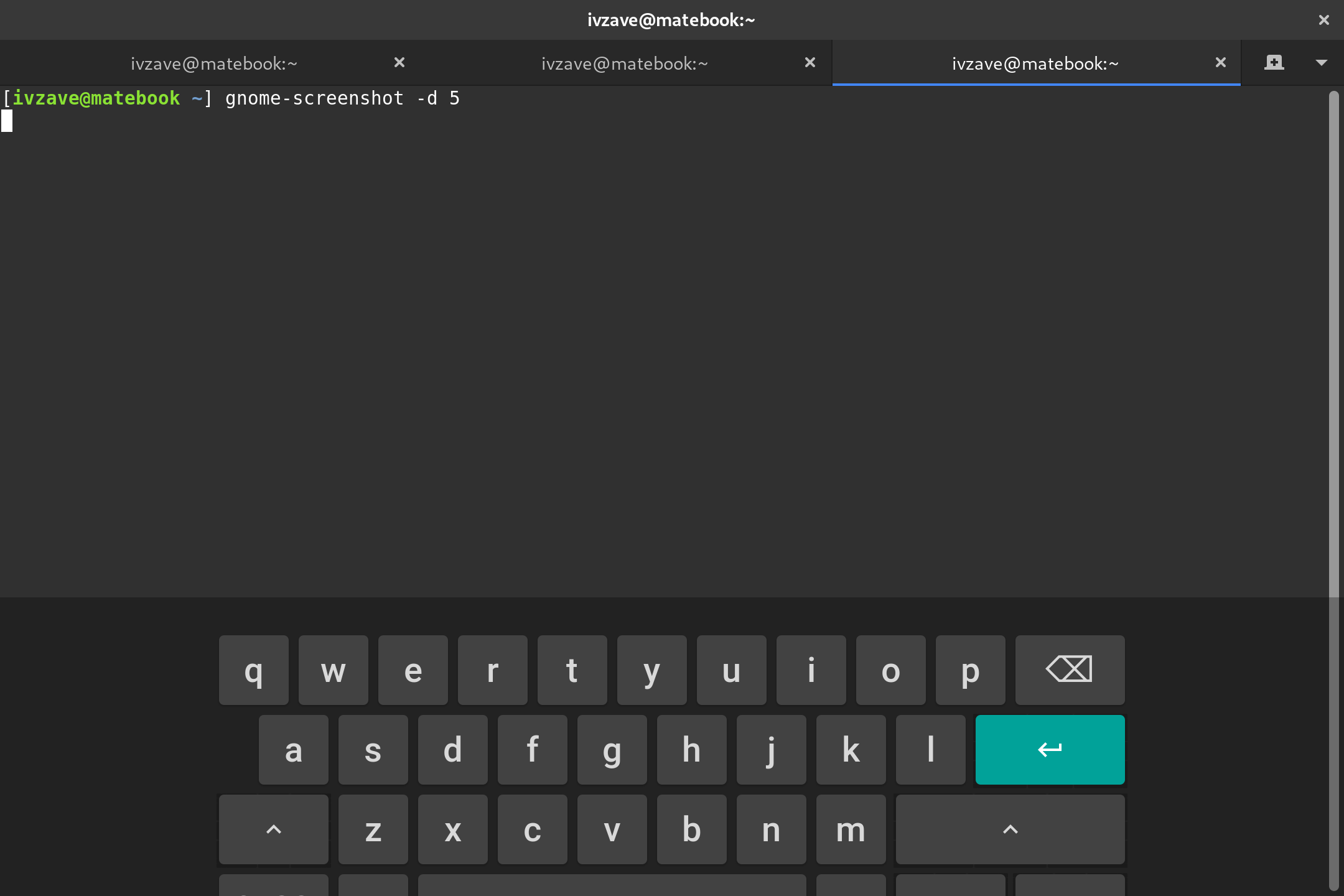Switch to the first terminal tab
Viewport: 1344px width, 896px height.
click(214, 63)
